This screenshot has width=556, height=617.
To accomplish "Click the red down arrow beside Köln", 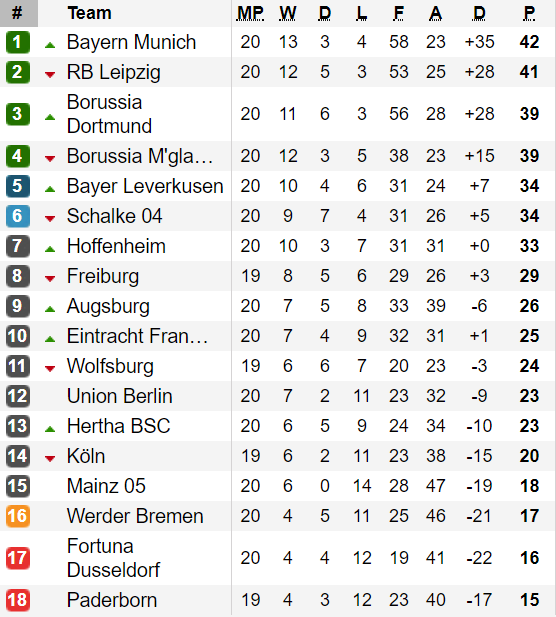I will pyautogui.click(x=50, y=459).
